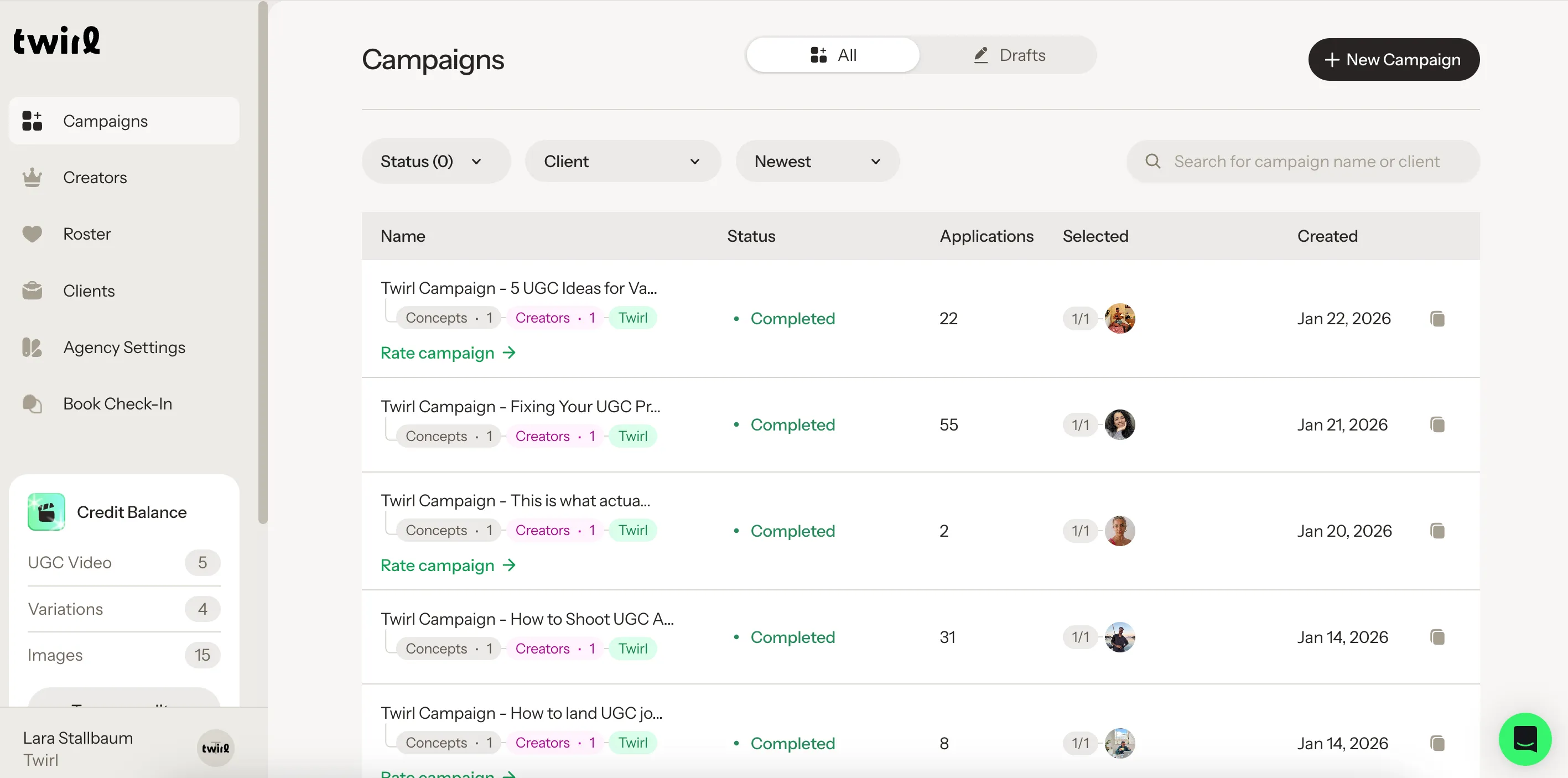
Task: Click the heart icon for Roster
Action: [32, 234]
